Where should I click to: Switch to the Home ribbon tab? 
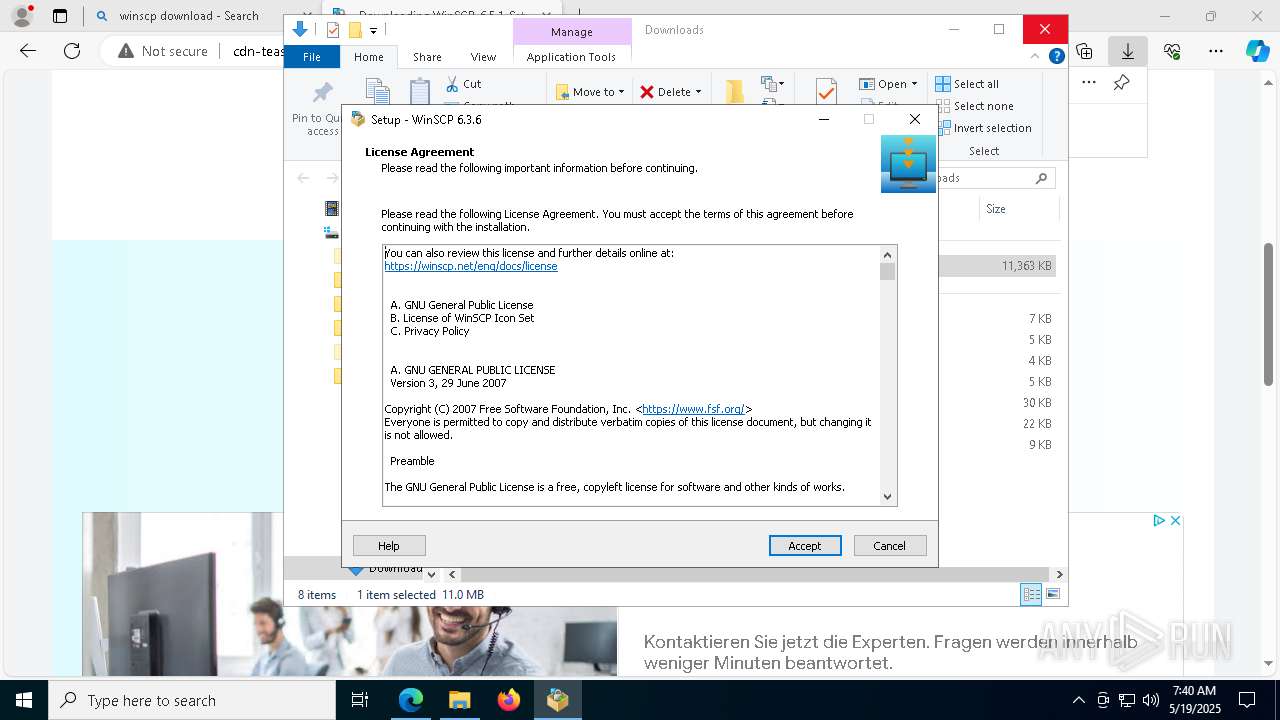368,57
